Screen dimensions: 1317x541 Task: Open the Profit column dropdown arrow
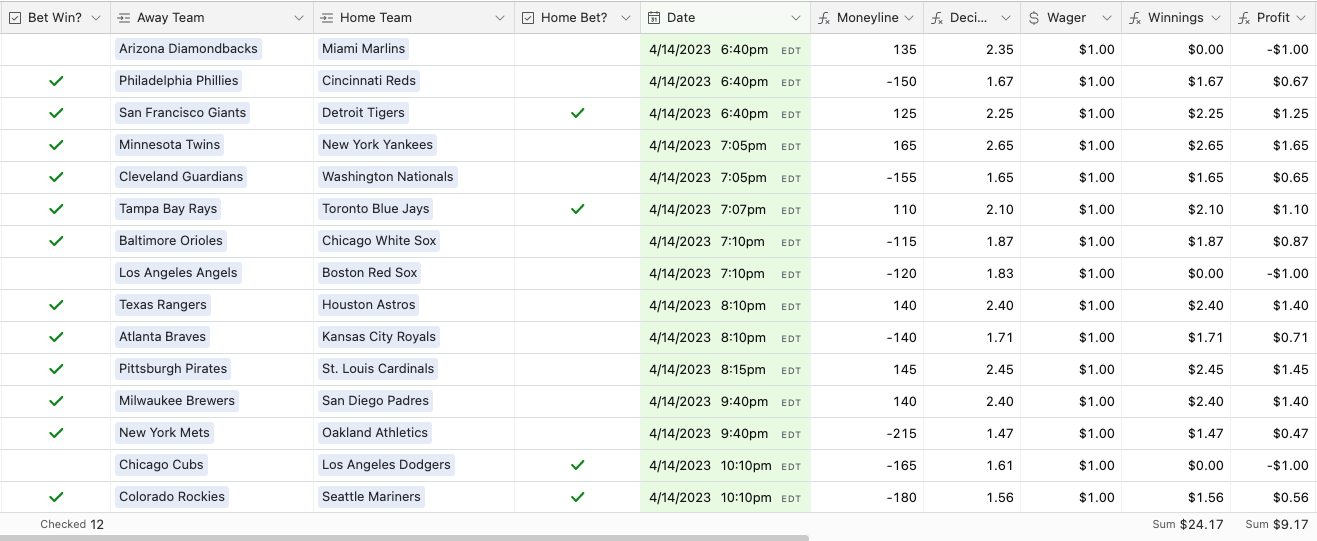(1301, 18)
